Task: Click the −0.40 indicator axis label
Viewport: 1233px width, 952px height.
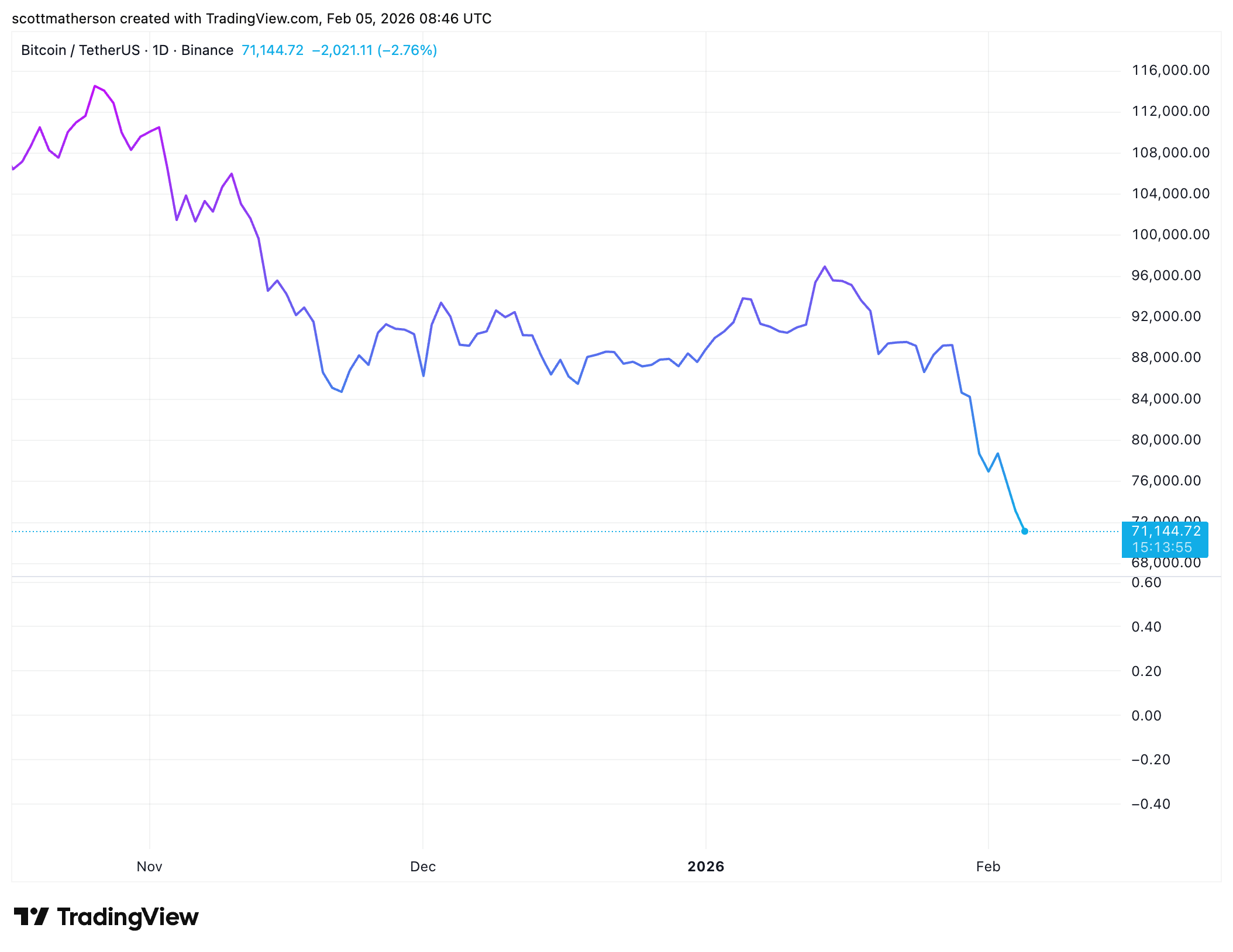Action: pos(1151,804)
